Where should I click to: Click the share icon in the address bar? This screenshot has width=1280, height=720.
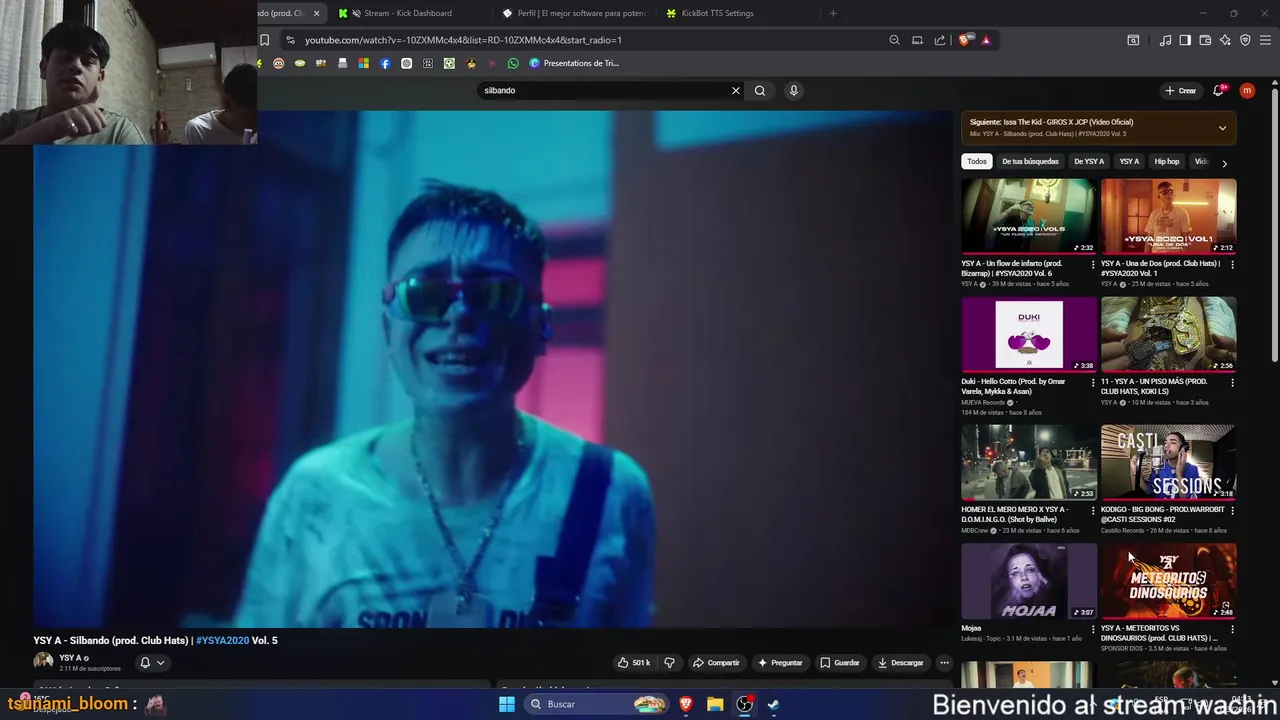(x=940, y=40)
